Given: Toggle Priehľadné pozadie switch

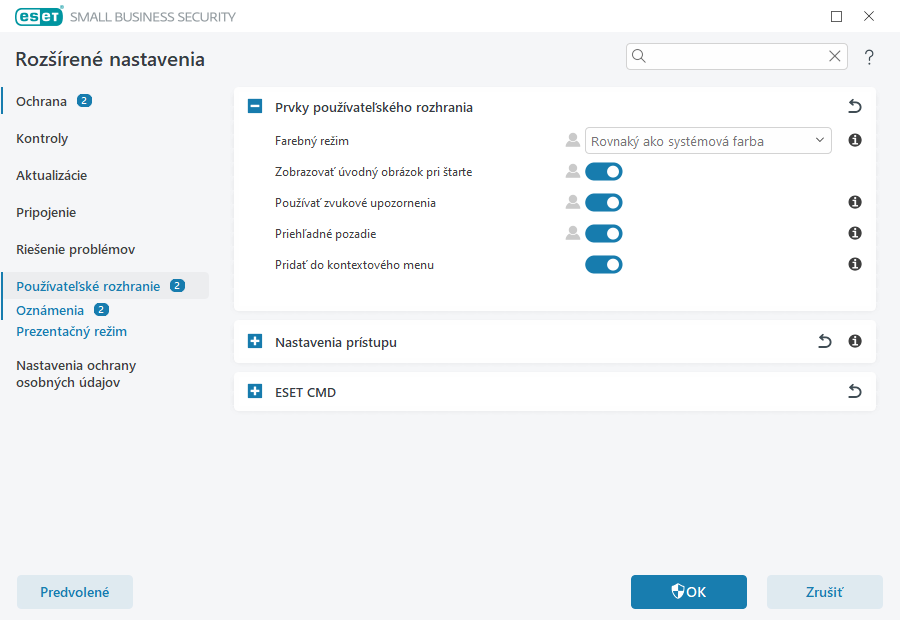Looking at the screenshot, I should 604,234.
